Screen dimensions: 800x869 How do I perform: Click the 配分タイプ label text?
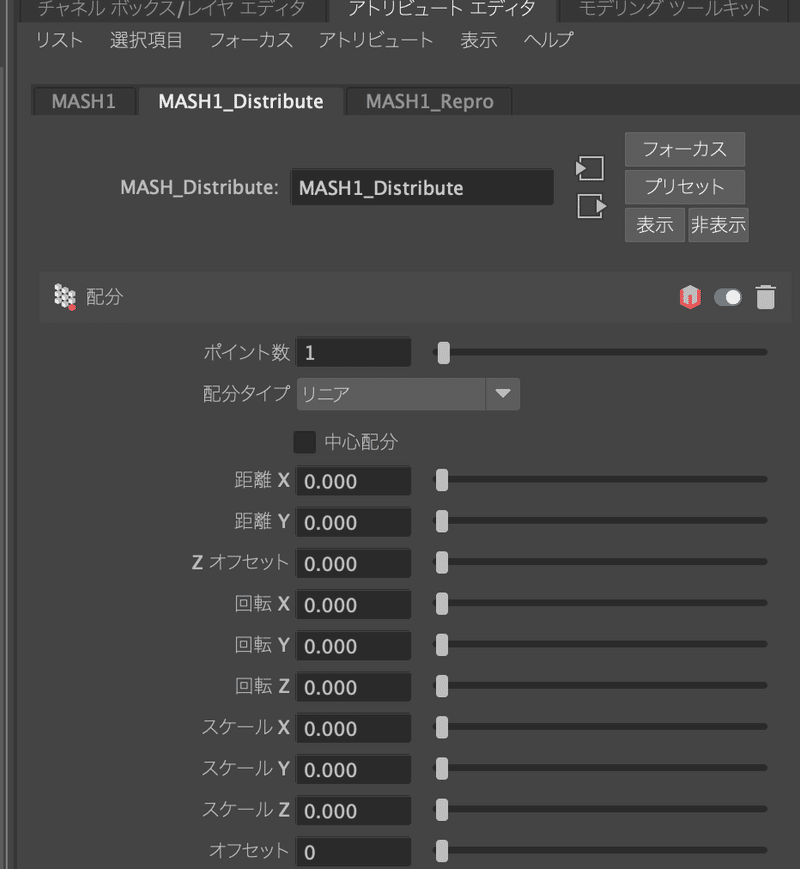pos(247,393)
